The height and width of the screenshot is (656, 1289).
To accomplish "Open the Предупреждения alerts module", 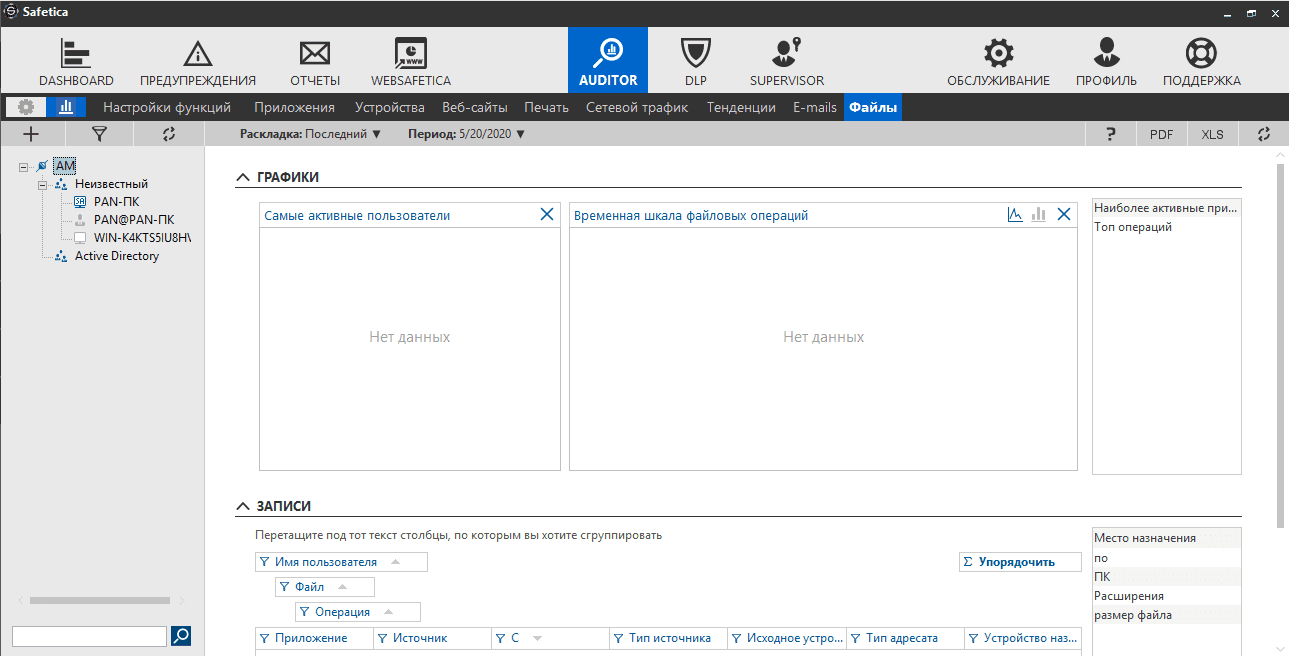I will tap(198, 62).
